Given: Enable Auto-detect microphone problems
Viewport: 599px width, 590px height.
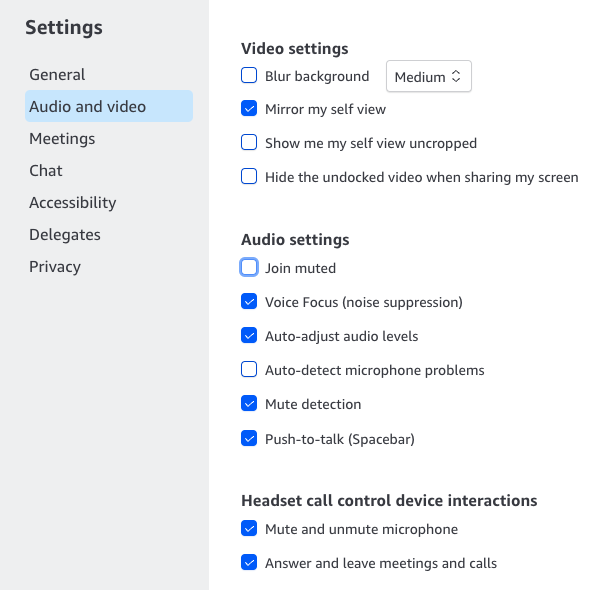Looking at the screenshot, I should (249, 369).
